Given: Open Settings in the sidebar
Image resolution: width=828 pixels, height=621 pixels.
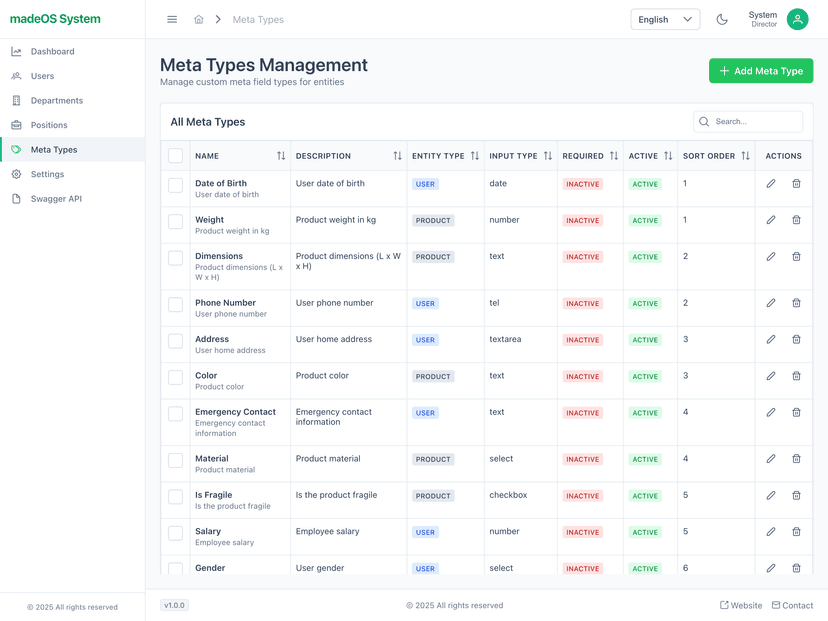Looking at the screenshot, I should (72, 174).
